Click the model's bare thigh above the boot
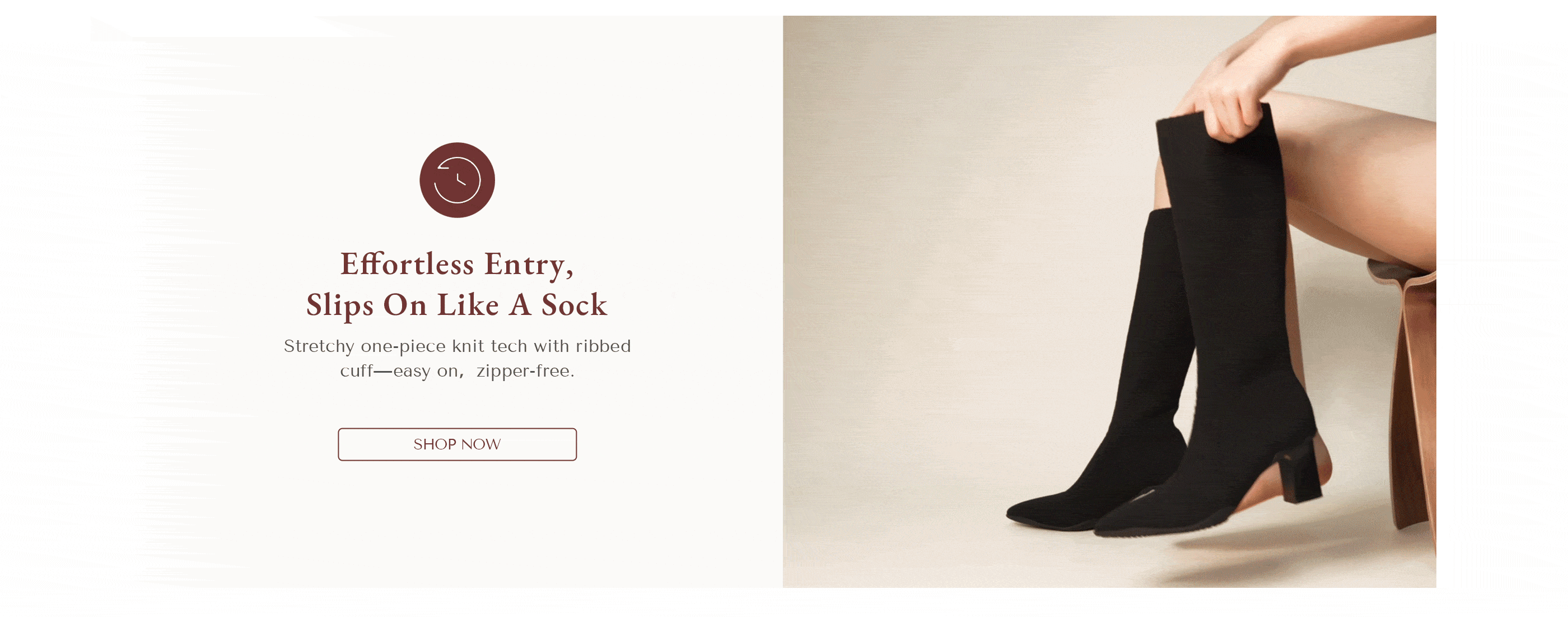 coord(1364,177)
